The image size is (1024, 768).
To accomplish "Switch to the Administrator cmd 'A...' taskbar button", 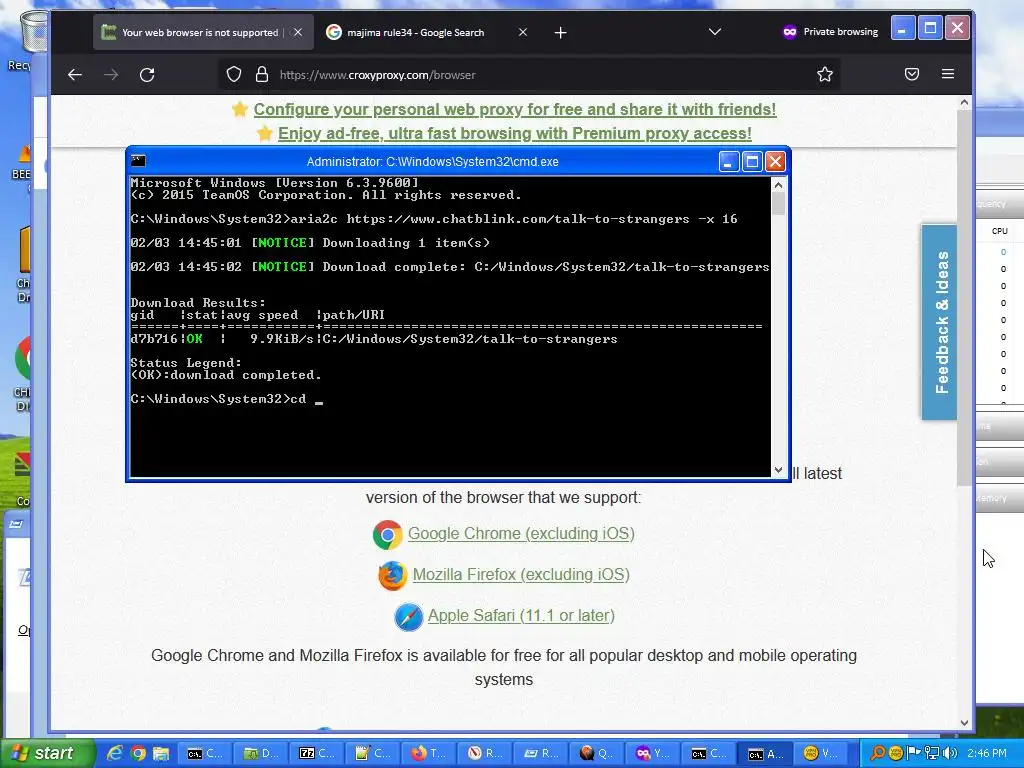I will pyautogui.click(x=766, y=754).
